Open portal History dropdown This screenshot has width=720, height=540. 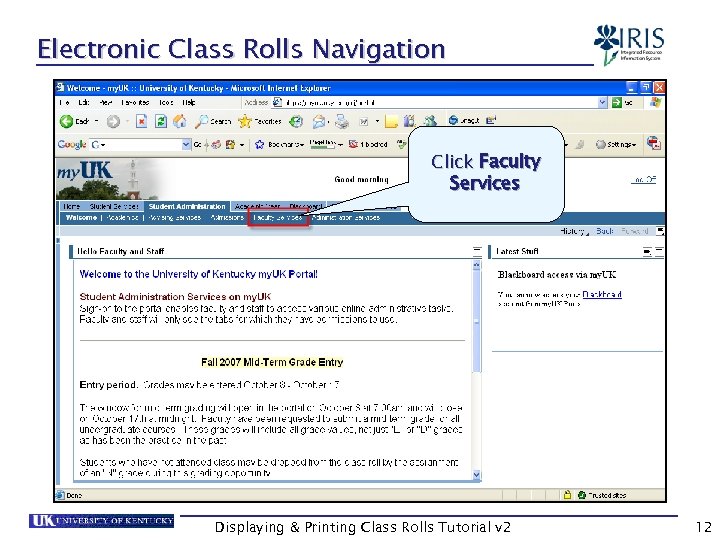(x=574, y=231)
